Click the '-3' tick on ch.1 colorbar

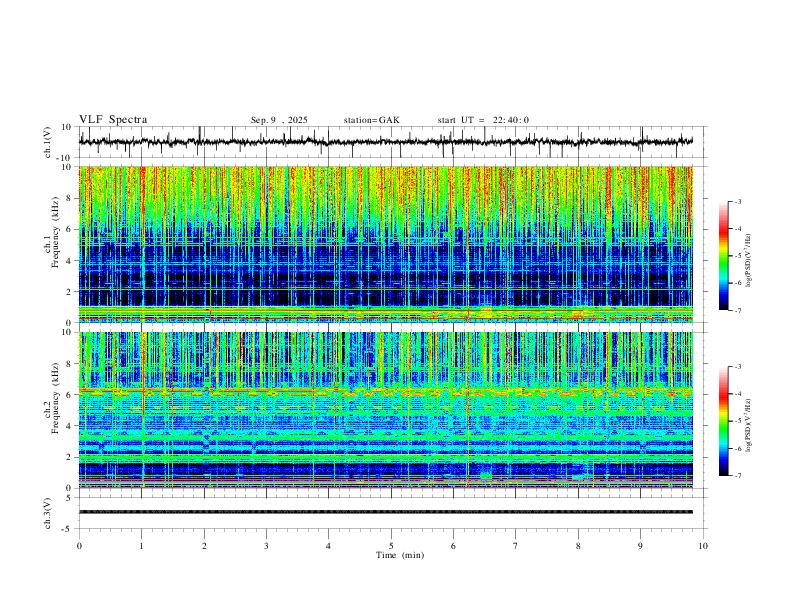tap(738, 201)
